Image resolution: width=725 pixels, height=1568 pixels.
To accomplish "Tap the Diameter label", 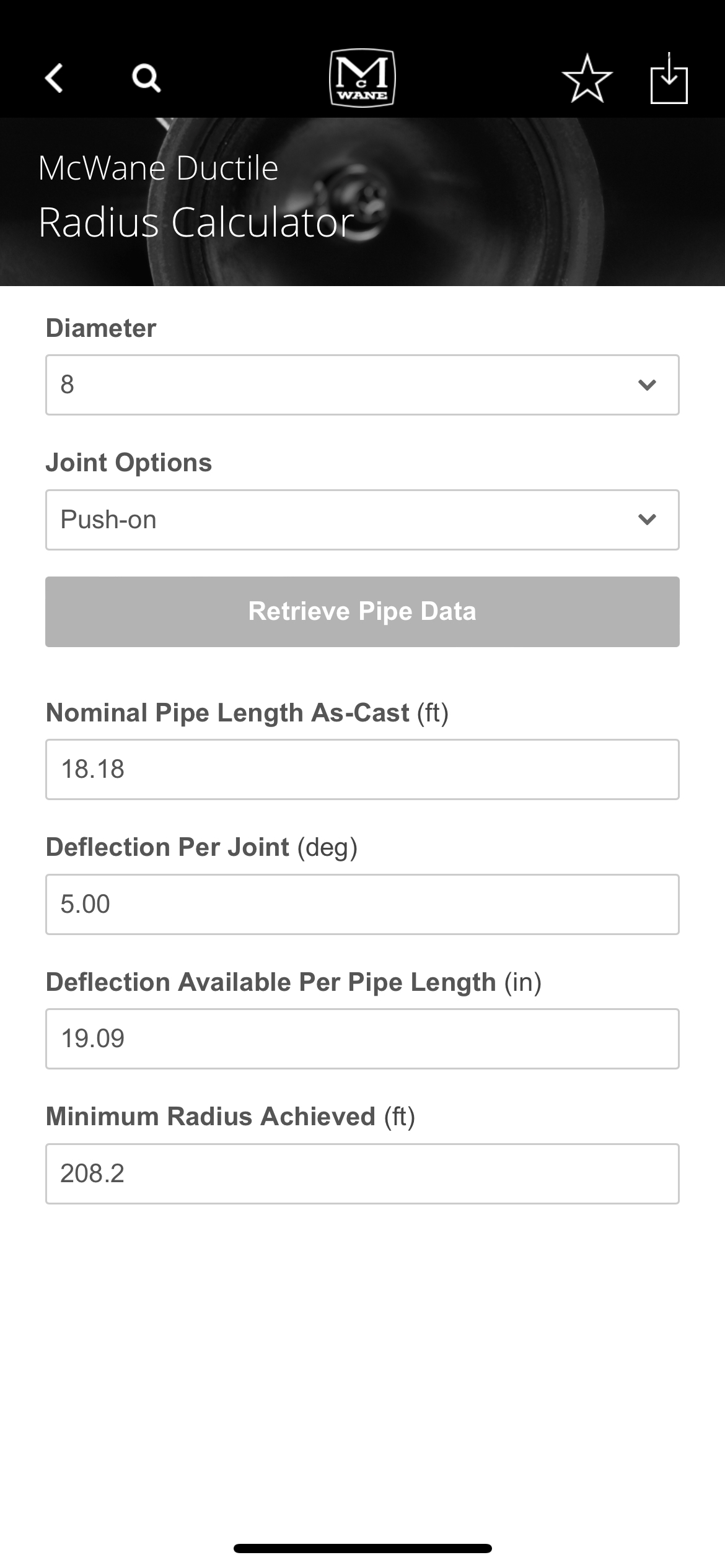I will [101, 328].
